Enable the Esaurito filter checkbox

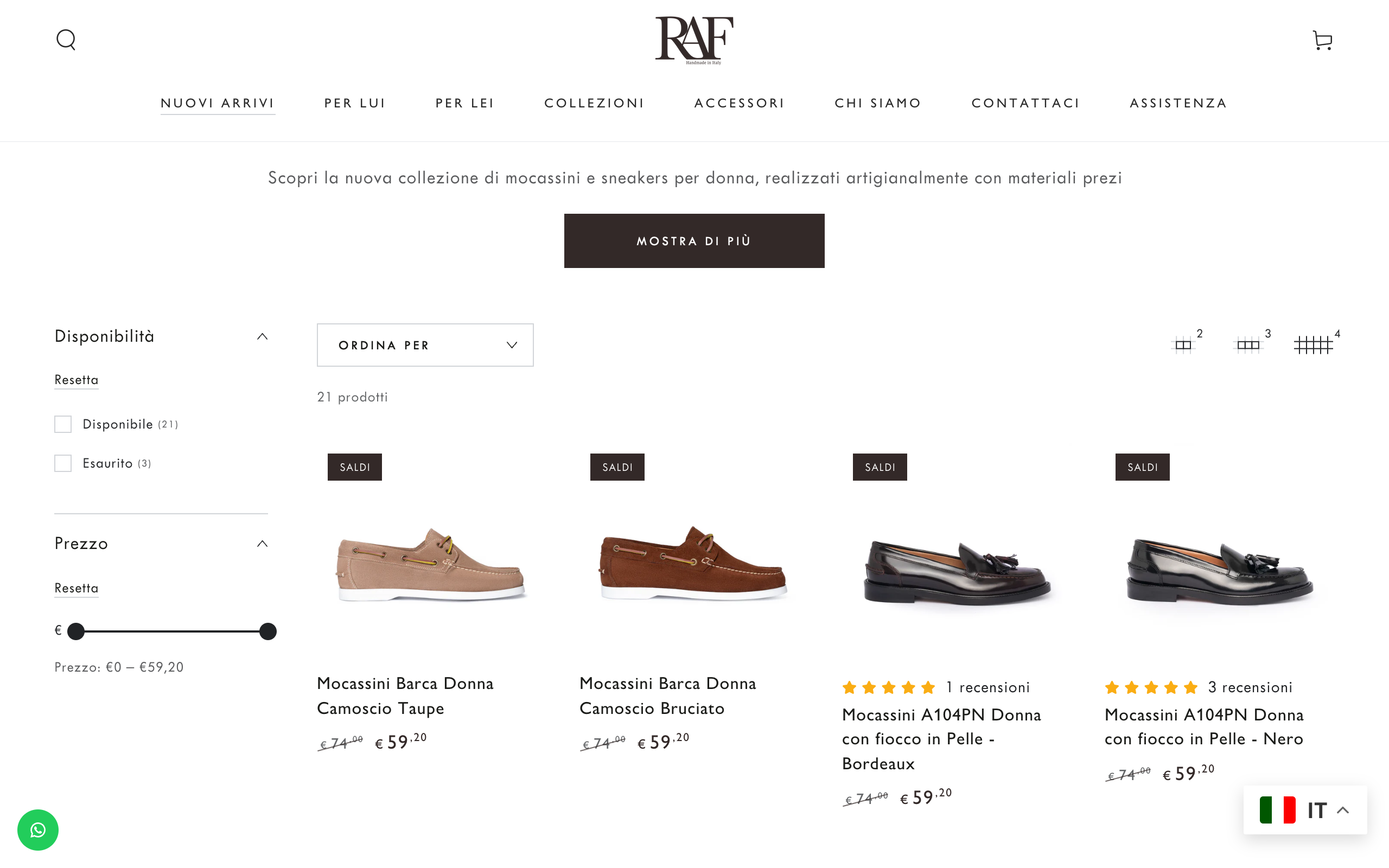(62, 463)
